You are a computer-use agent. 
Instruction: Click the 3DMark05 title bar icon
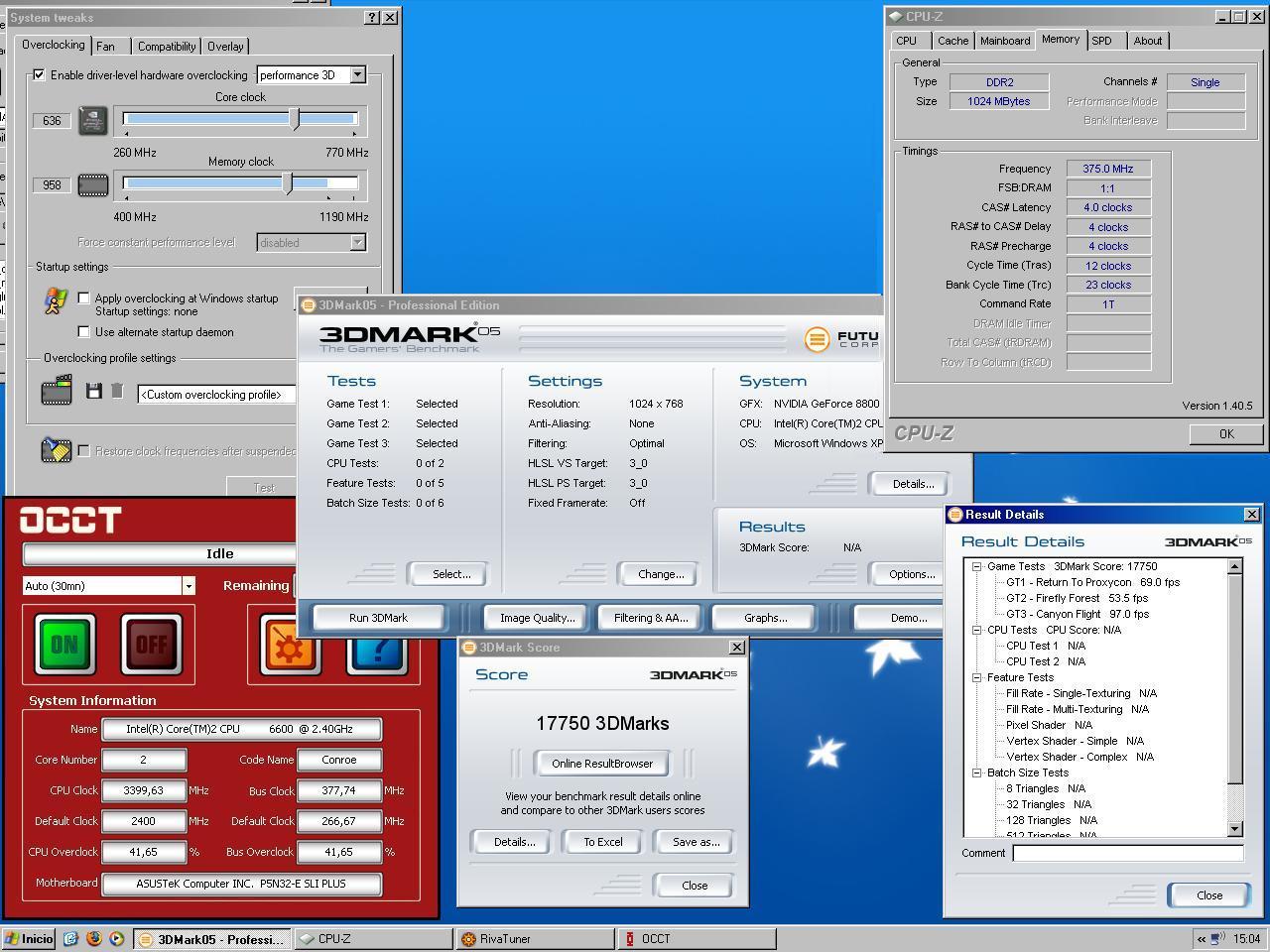click(308, 305)
